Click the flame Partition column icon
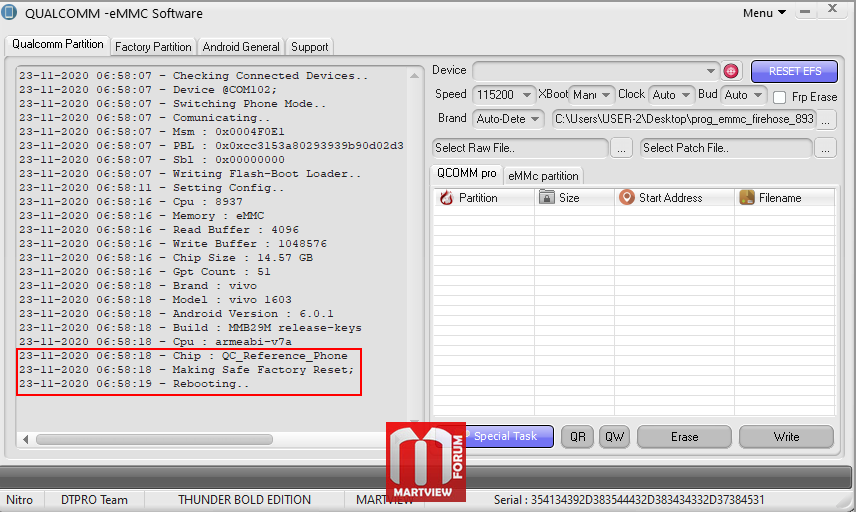The image size is (856, 512). coord(447,198)
